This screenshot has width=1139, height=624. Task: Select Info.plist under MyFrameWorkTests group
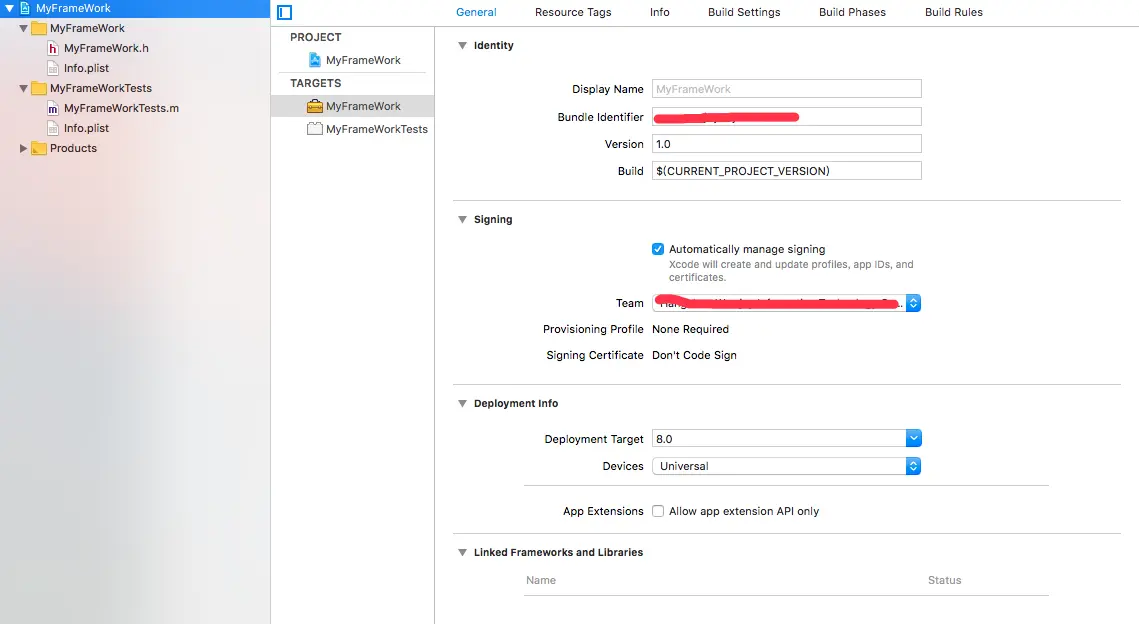(86, 129)
